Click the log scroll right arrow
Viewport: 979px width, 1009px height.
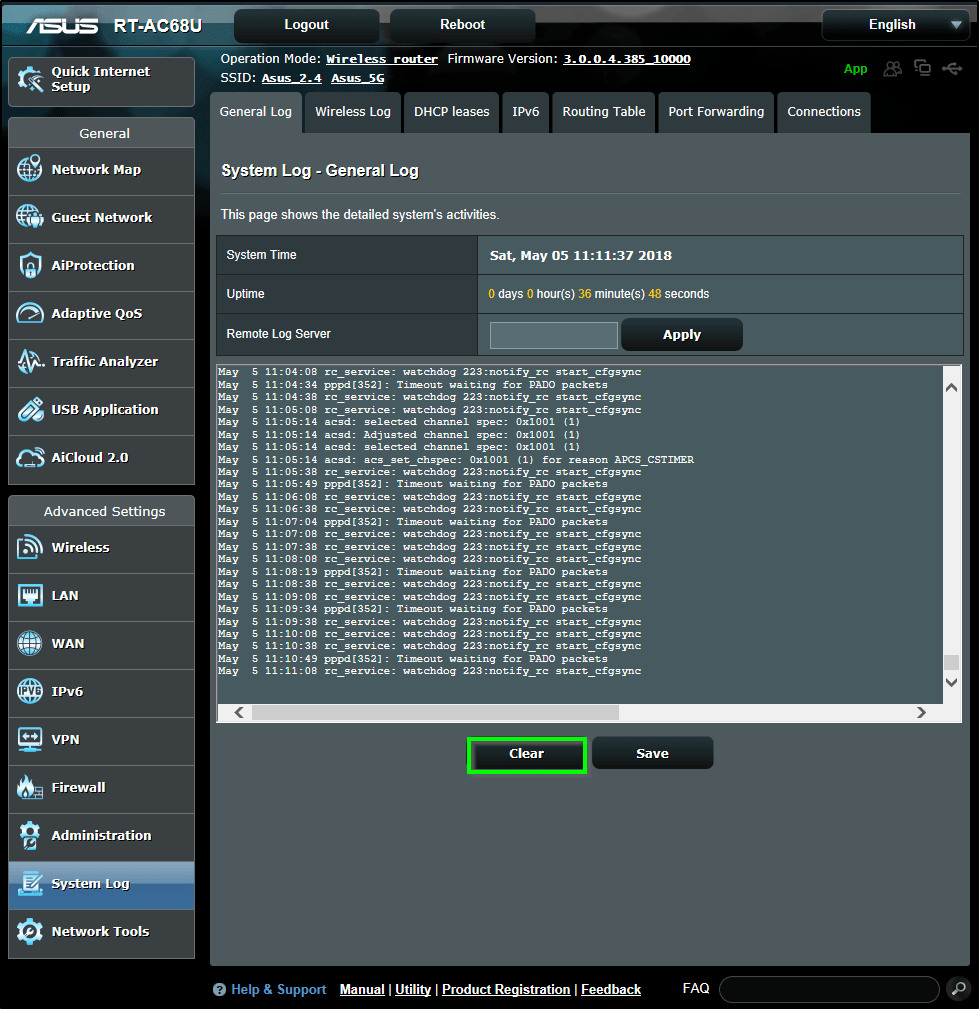click(x=921, y=712)
